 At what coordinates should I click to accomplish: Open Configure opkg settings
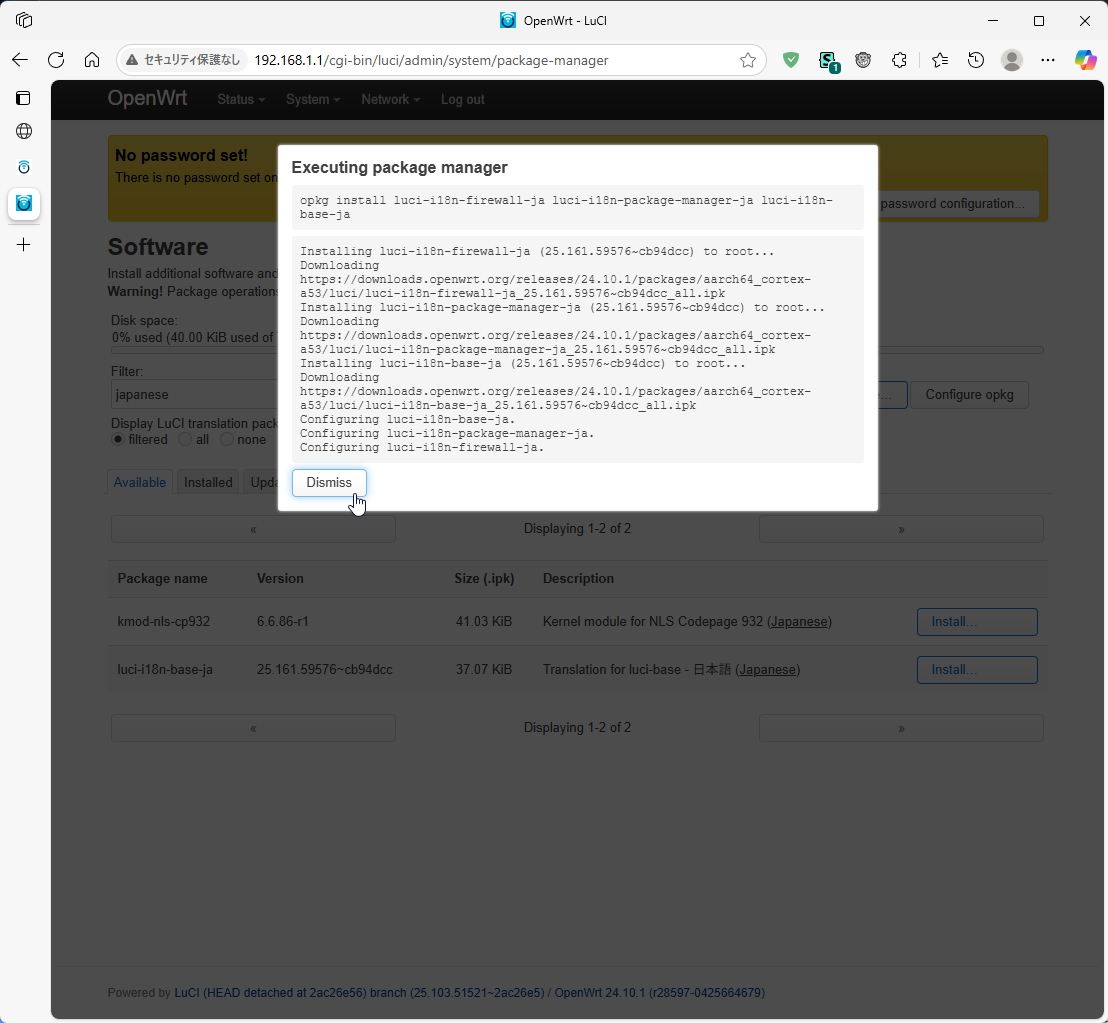pos(969,395)
